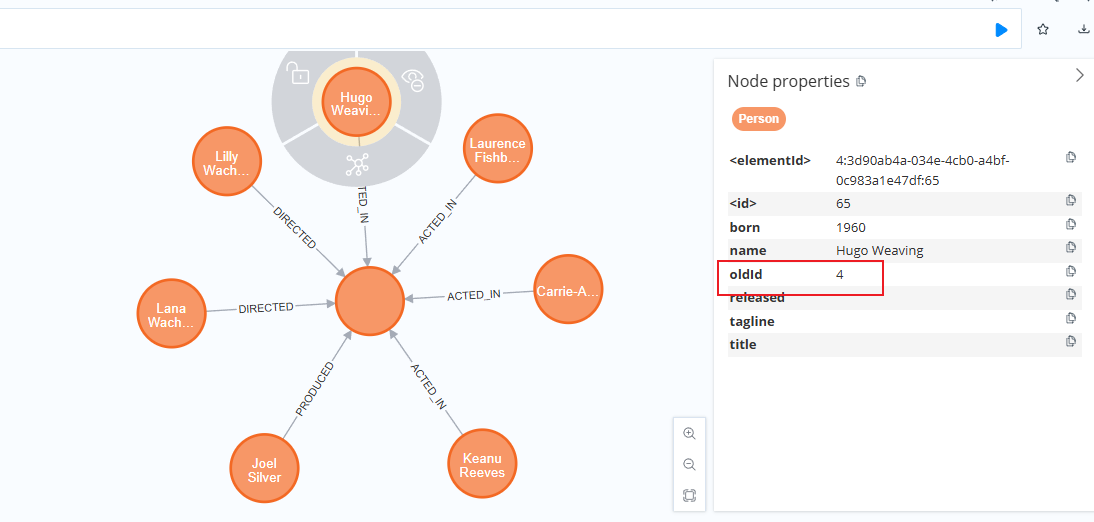Image resolution: width=1094 pixels, height=522 pixels.
Task: Copy the title property value
Action: 1071,341
